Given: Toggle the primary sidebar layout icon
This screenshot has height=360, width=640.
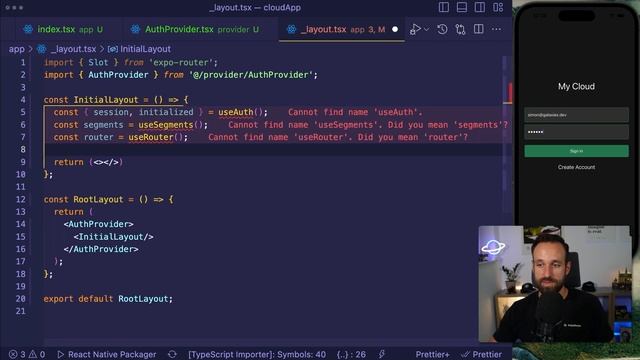Looking at the screenshot, I should pyautogui.click(x=444, y=7).
